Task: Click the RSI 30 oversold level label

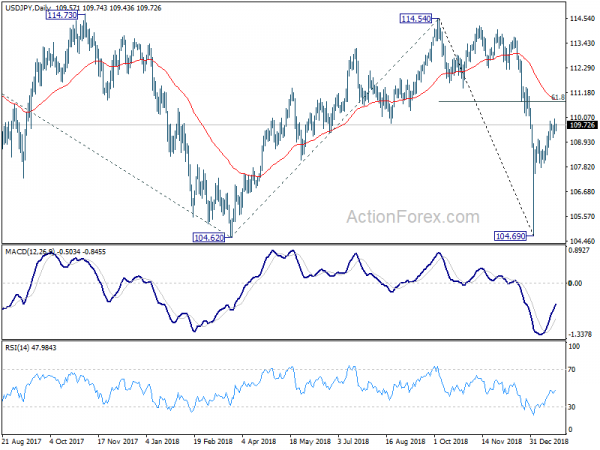Action: [x=572, y=407]
